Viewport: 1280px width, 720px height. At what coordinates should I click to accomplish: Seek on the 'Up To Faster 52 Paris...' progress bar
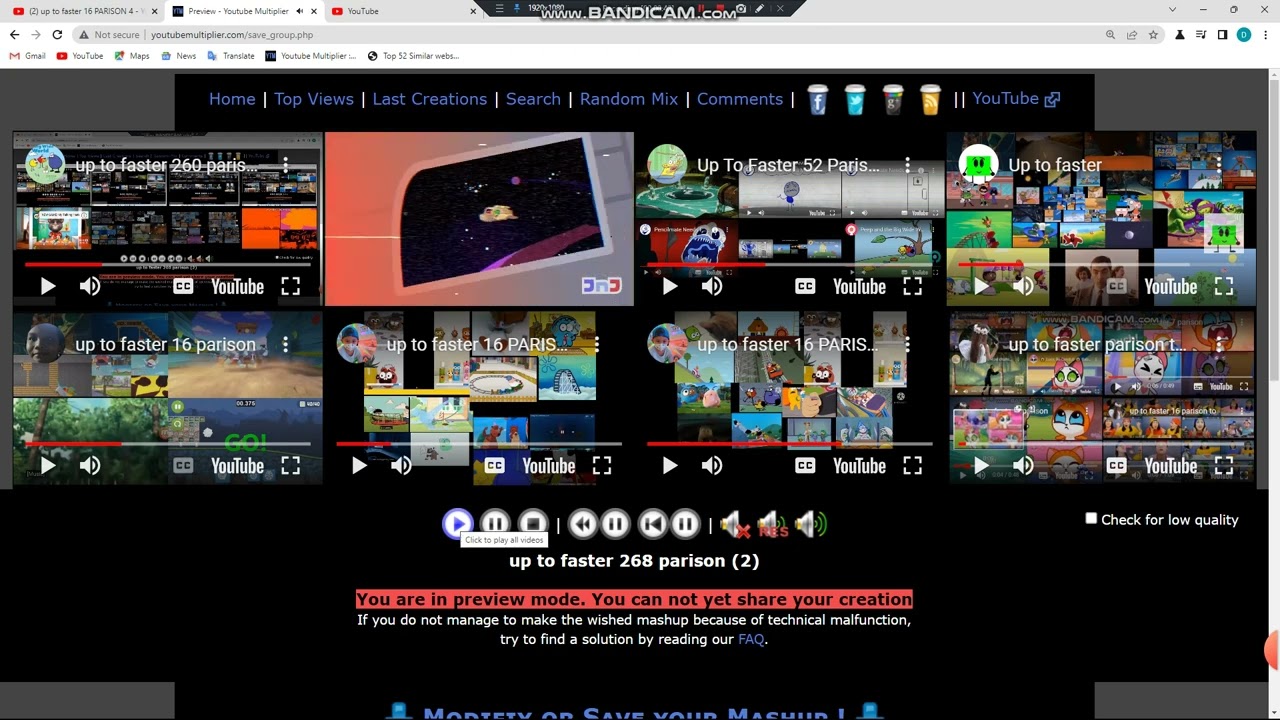click(790, 265)
